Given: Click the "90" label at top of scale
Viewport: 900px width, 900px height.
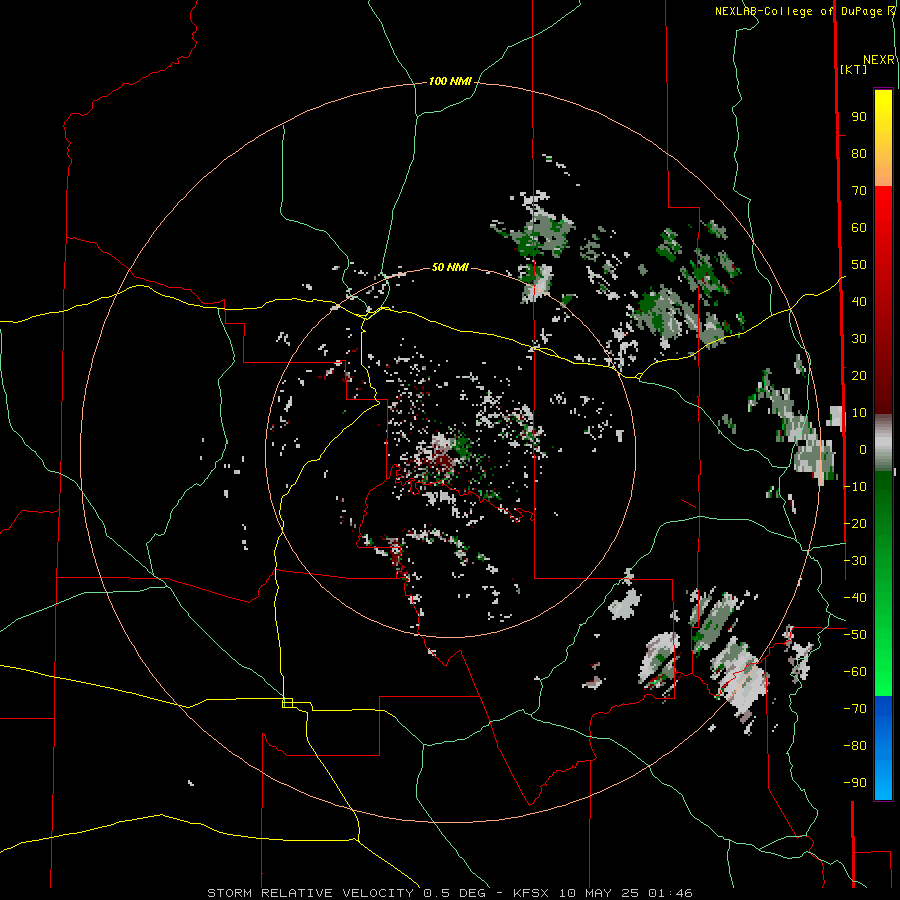Looking at the screenshot, I should click(x=859, y=117).
